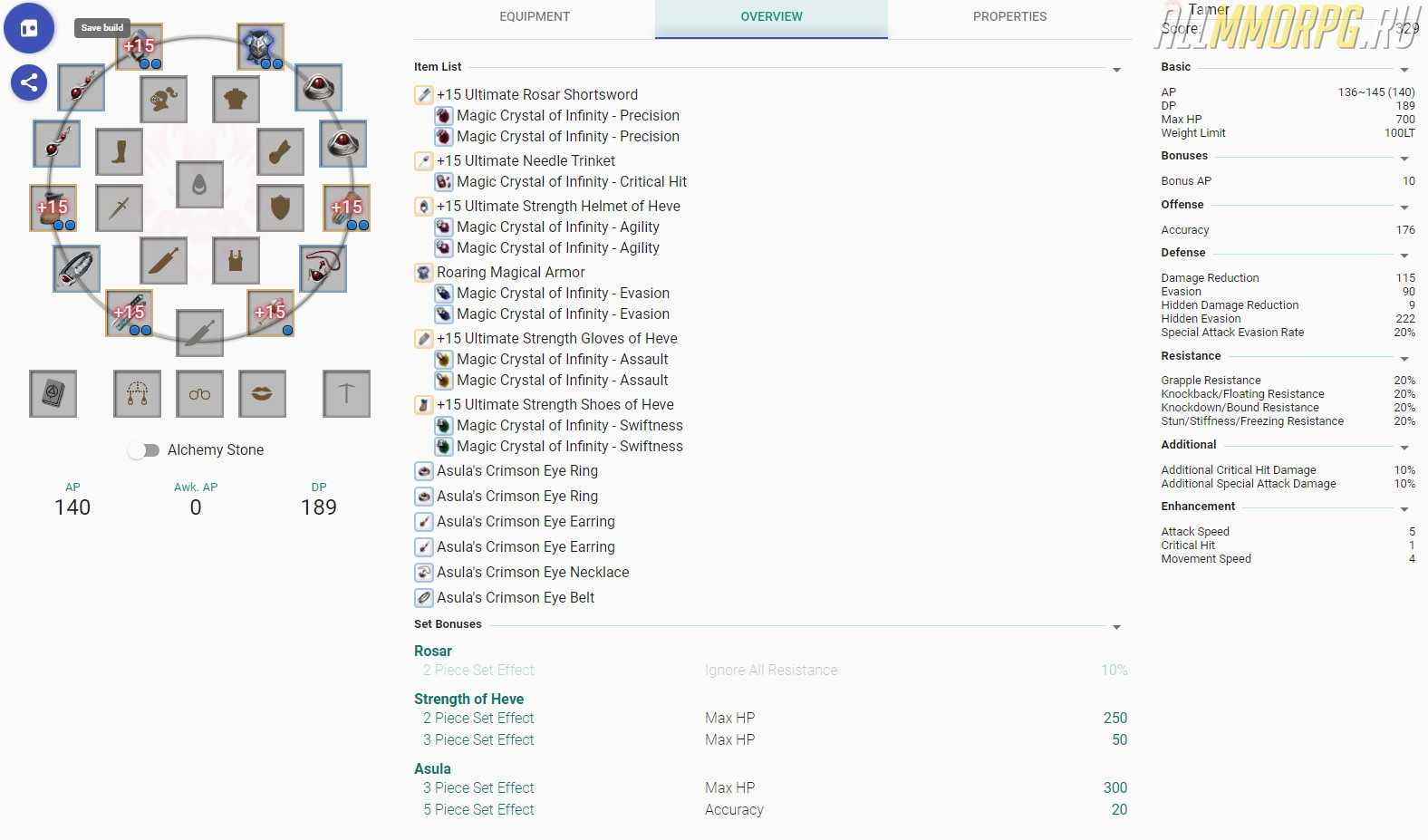Collapse the Bonuses stats section
Screen dimensions: 1428x840
[1404, 159]
